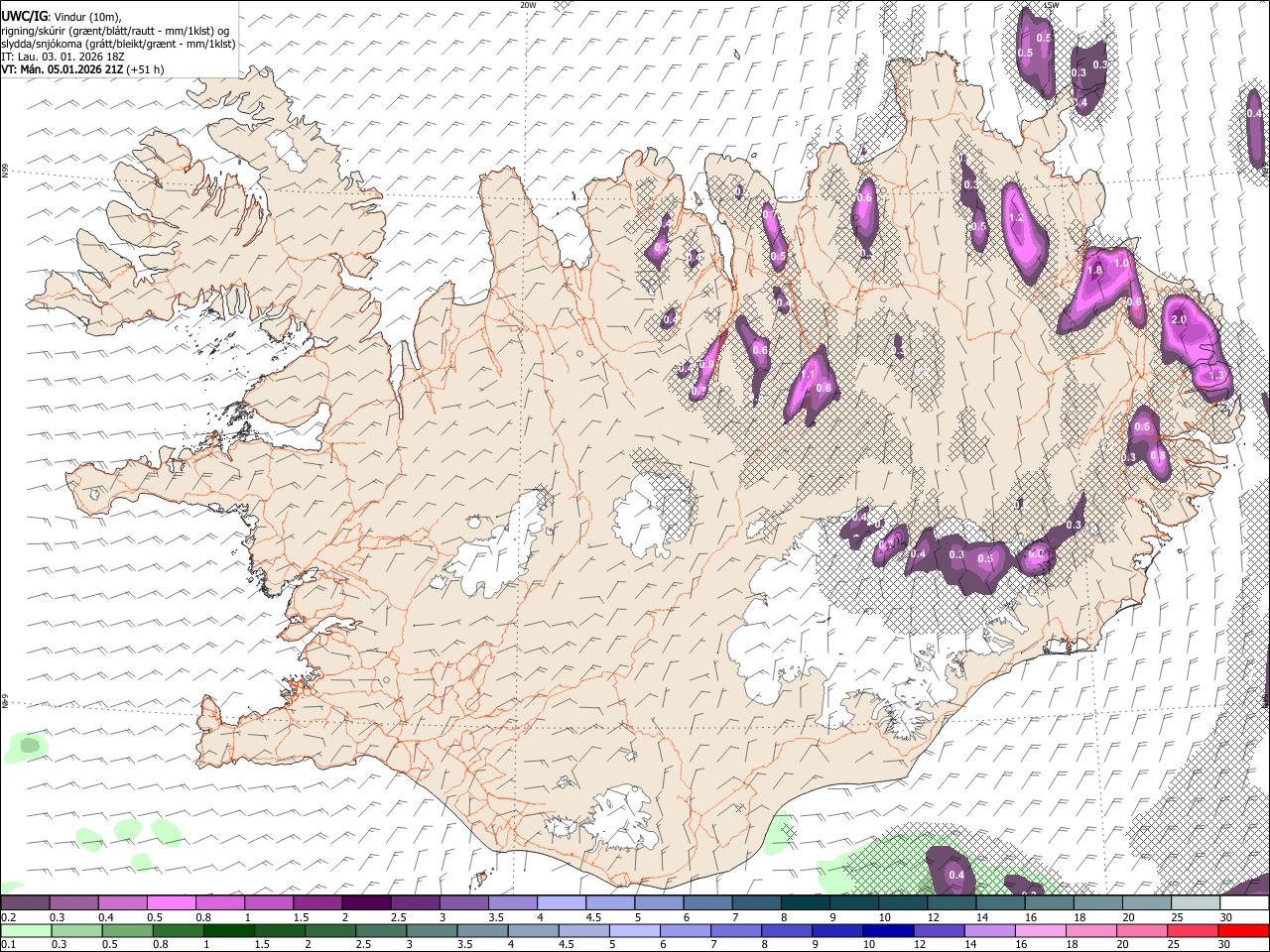1270x952 pixels.
Task: Click the 0.3 swatch on the purple snow scale
Action: [73, 903]
